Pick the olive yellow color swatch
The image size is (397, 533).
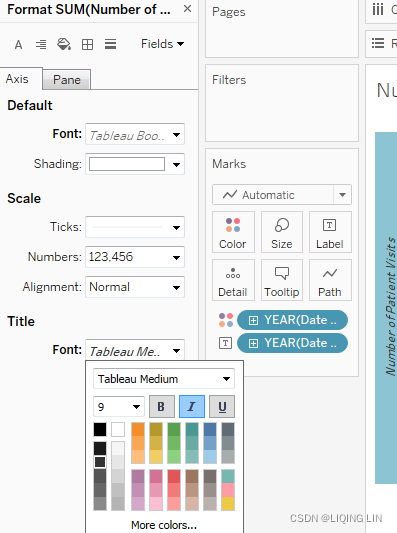pos(156,429)
